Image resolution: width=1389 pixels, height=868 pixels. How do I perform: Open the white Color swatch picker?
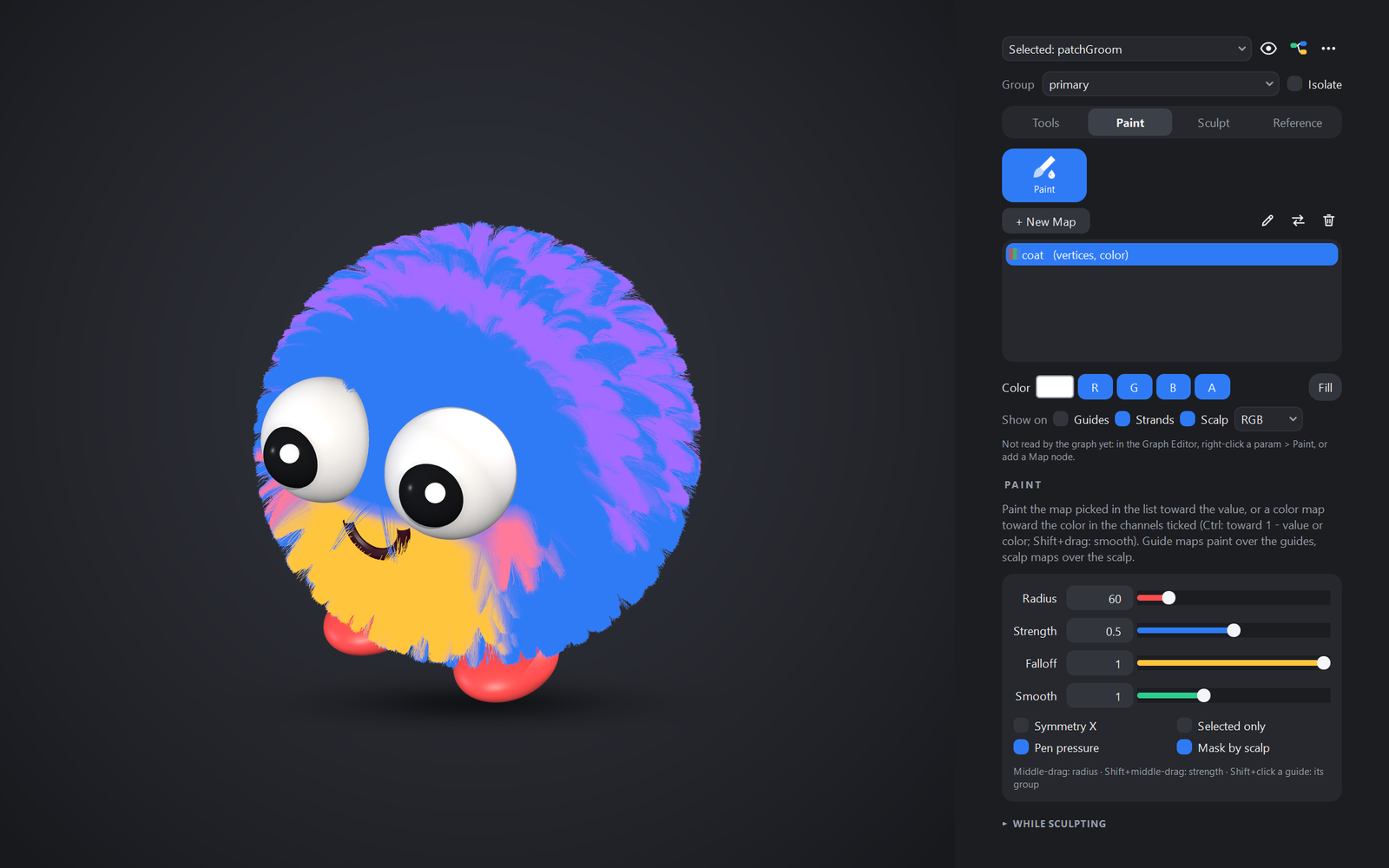pyautogui.click(x=1055, y=387)
